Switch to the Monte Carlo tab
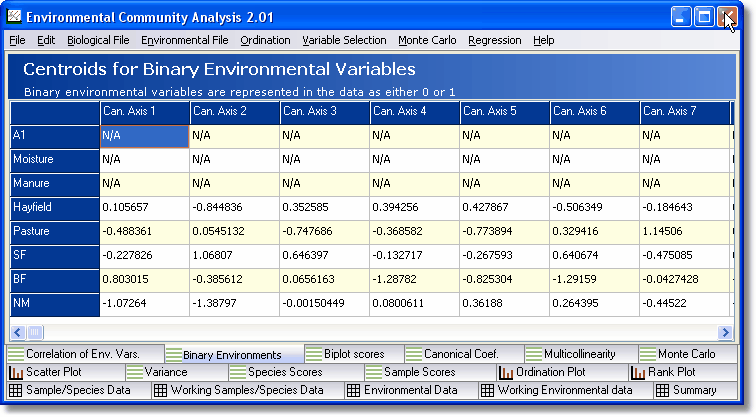This screenshot has height=417, width=756. coord(688,354)
